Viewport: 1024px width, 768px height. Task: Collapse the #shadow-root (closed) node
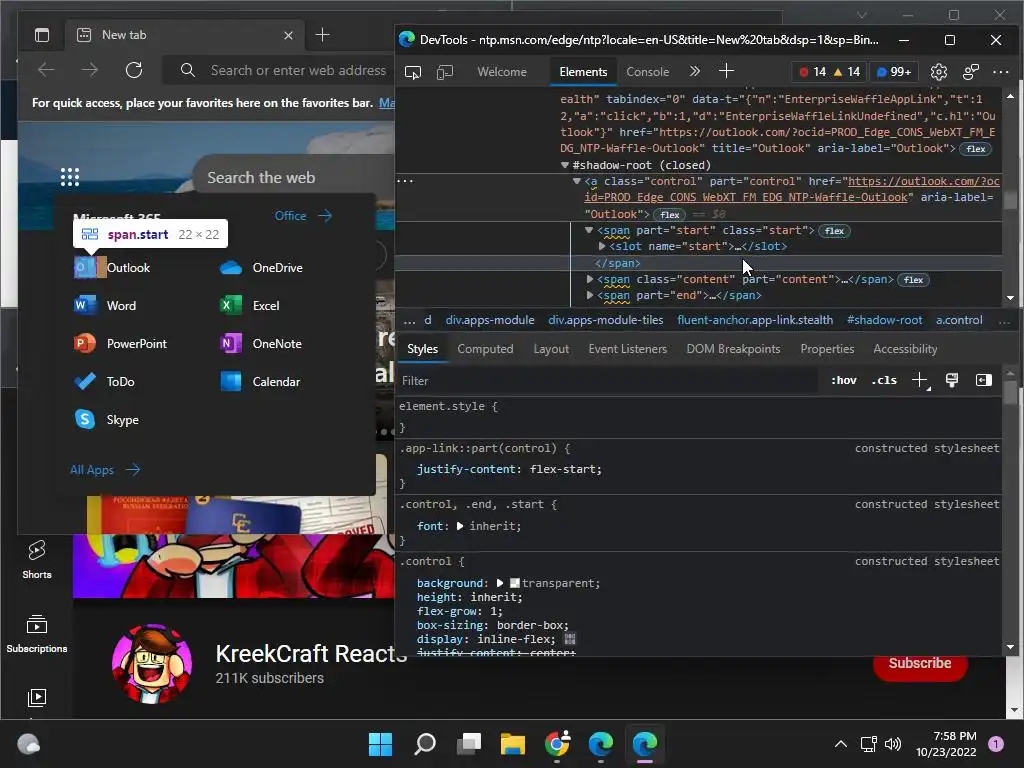565,165
